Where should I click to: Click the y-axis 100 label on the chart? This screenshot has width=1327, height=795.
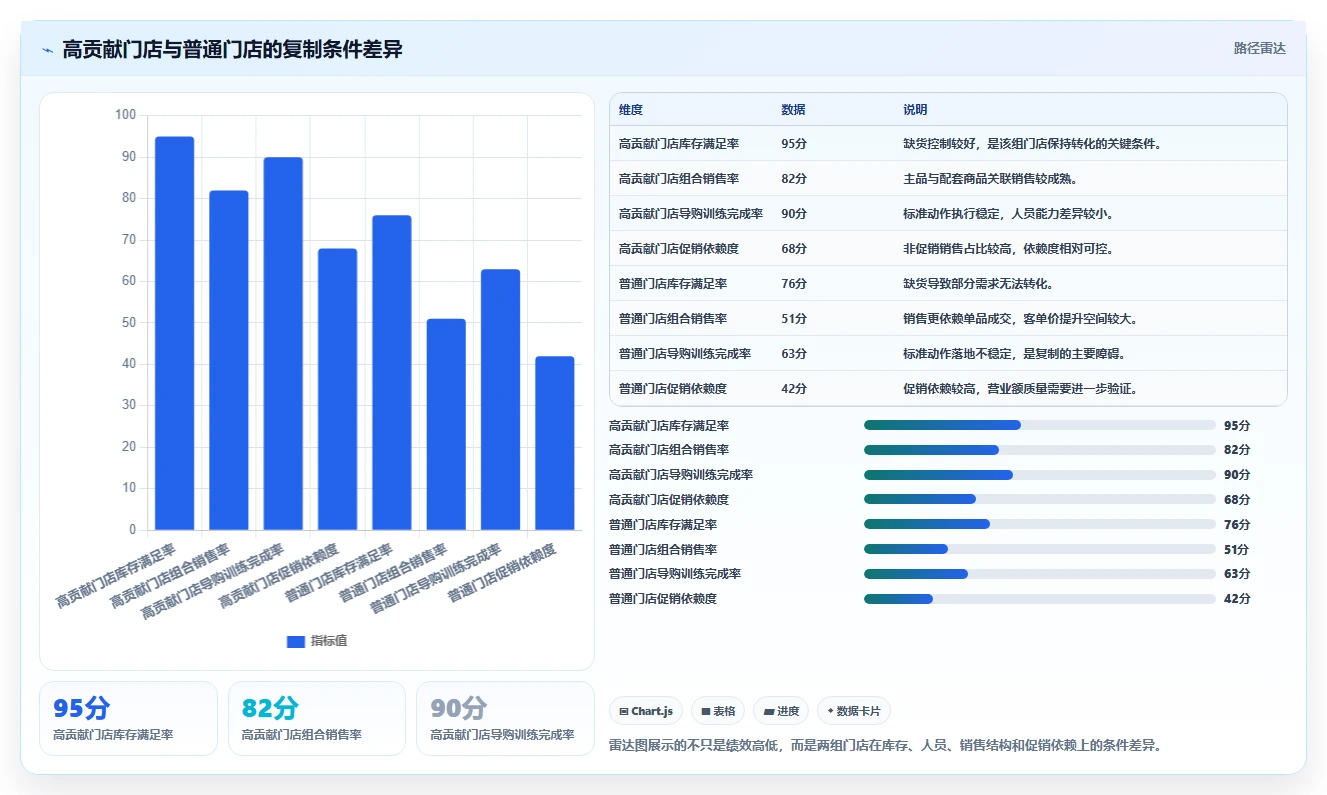pos(125,115)
